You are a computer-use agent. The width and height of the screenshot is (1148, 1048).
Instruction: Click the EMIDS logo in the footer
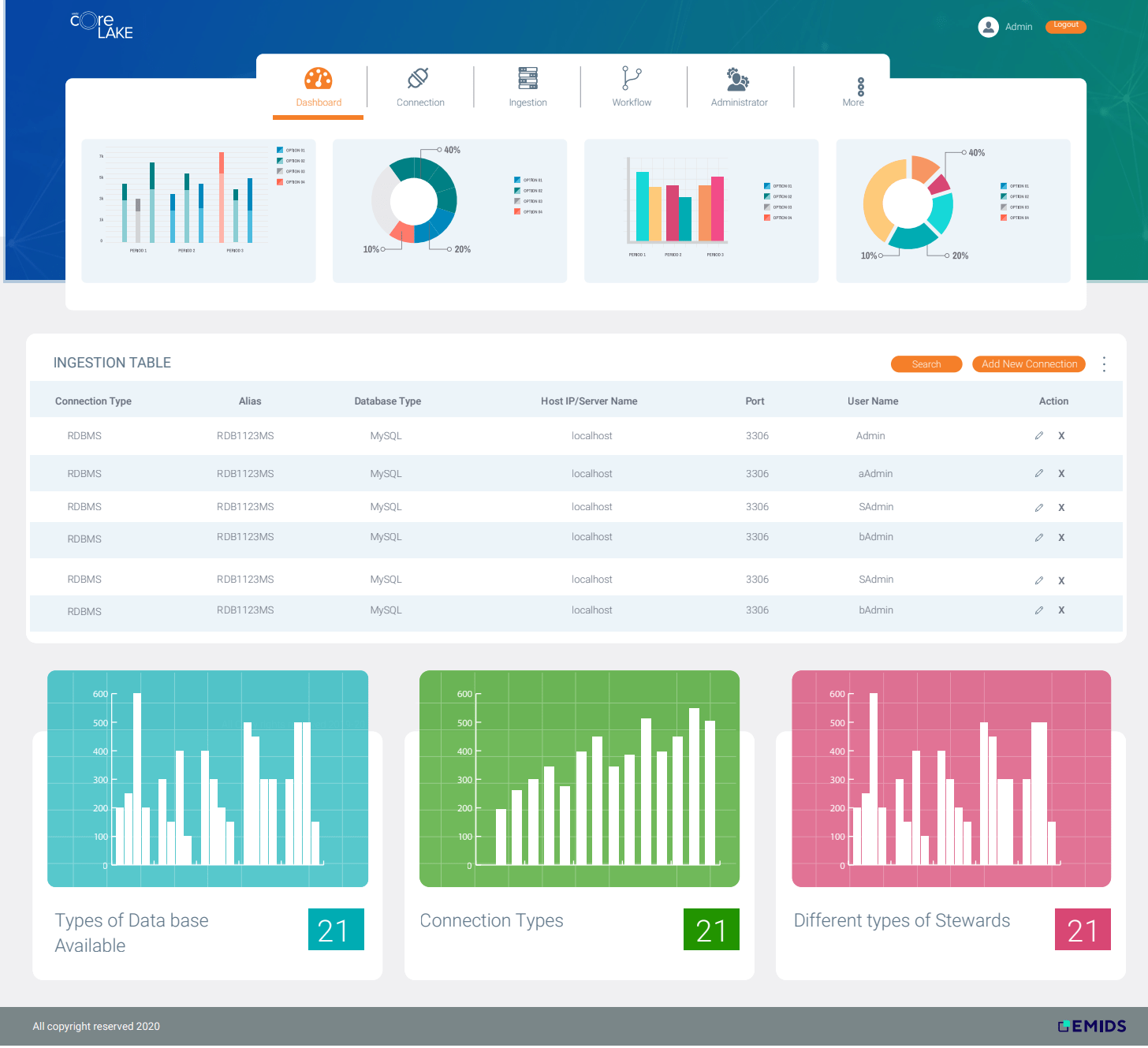click(1093, 1026)
